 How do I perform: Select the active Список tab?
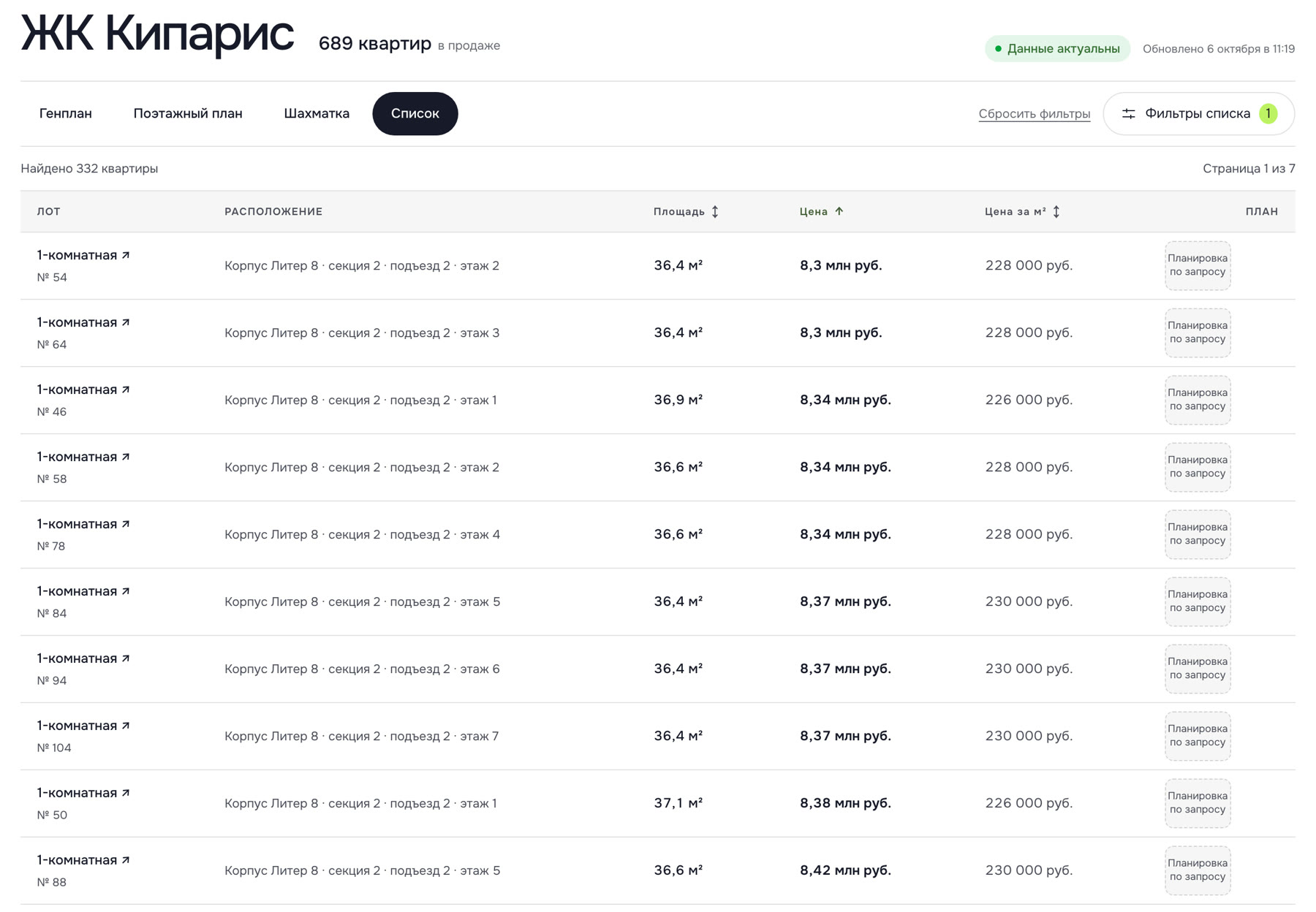(415, 113)
